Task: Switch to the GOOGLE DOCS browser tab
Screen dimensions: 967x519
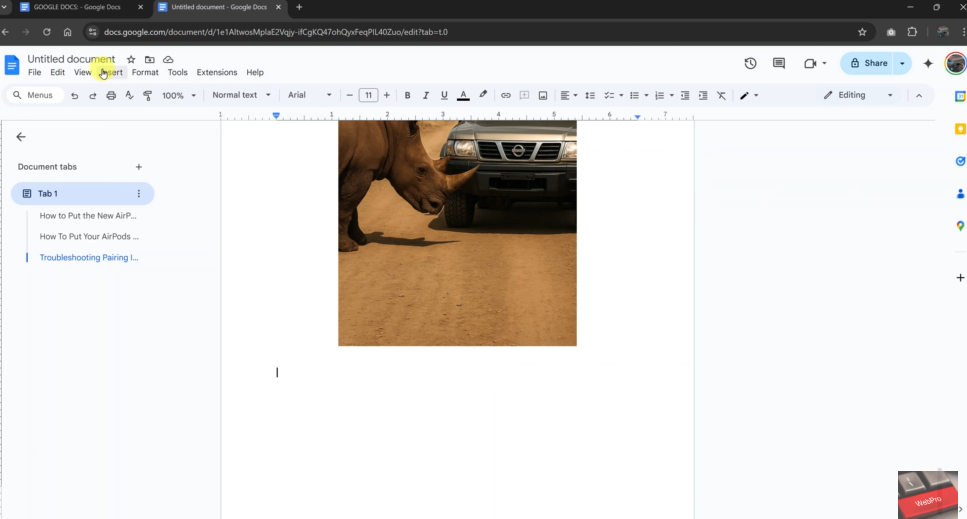Action: pos(81,7)
